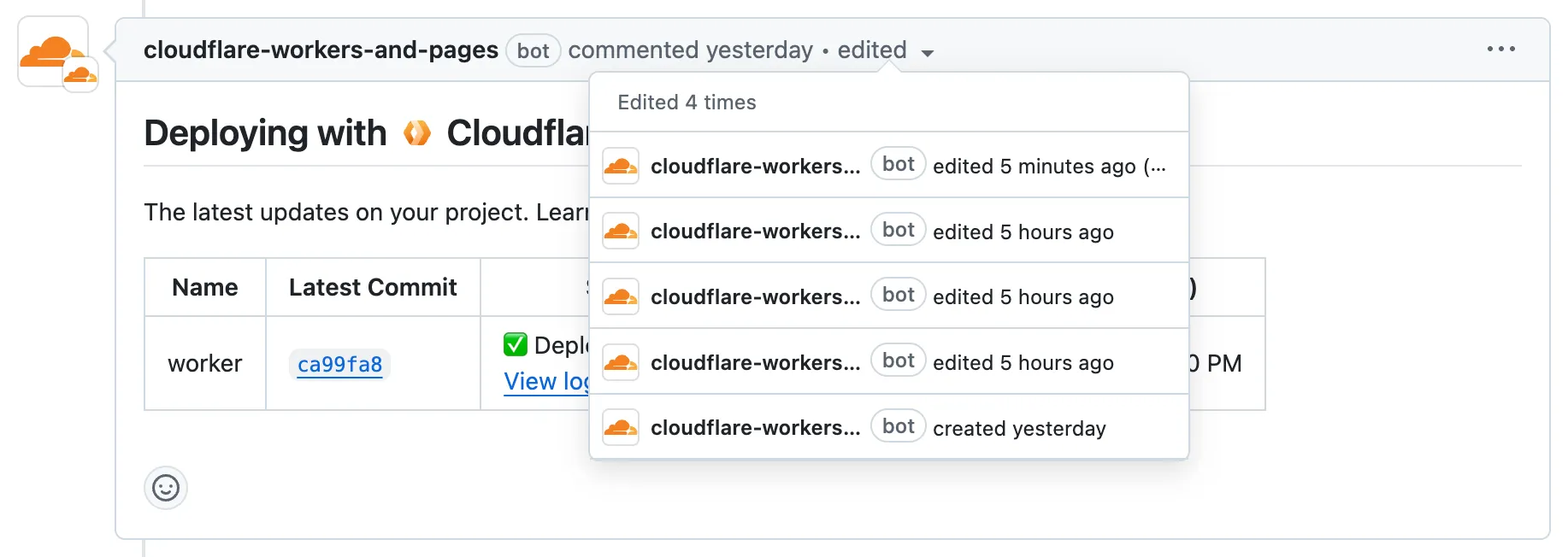This screenshot has height=557, width=1568.
Task: Click the orange Workers logo in the heading
Action: pyautogui.click(x=417, y=133)
